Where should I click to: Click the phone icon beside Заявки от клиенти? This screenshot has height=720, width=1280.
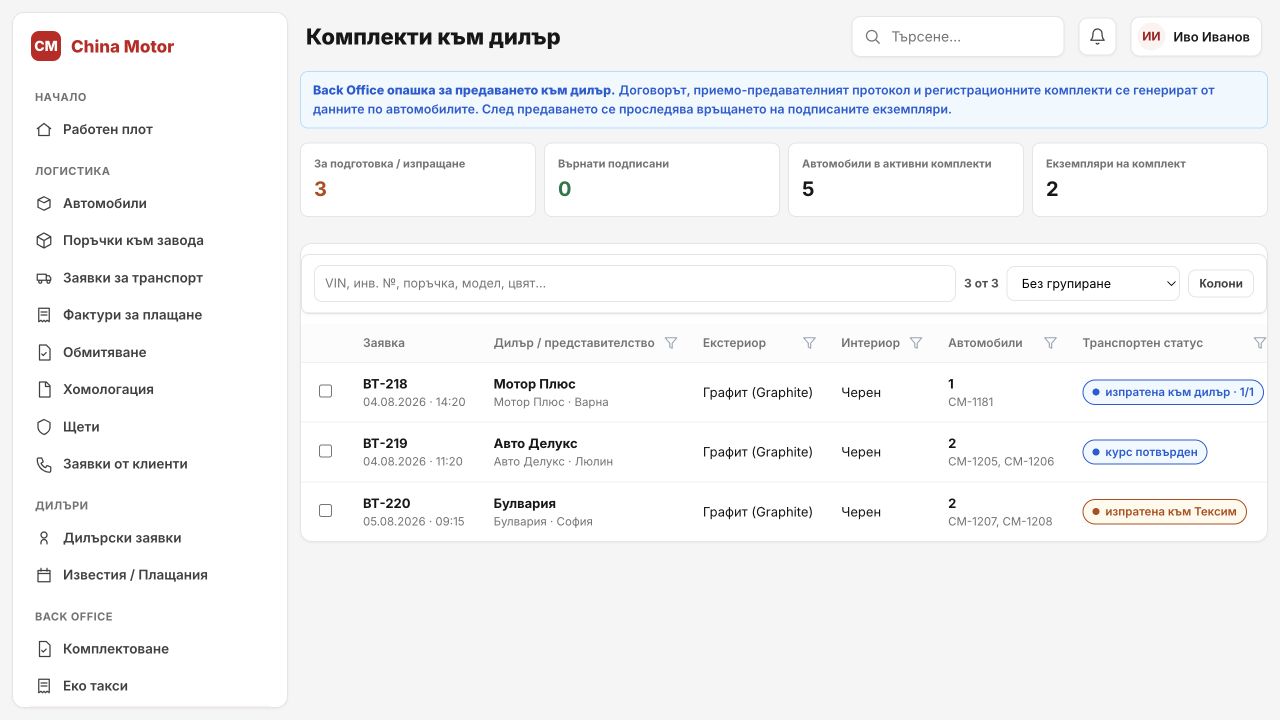click(44, 464)
